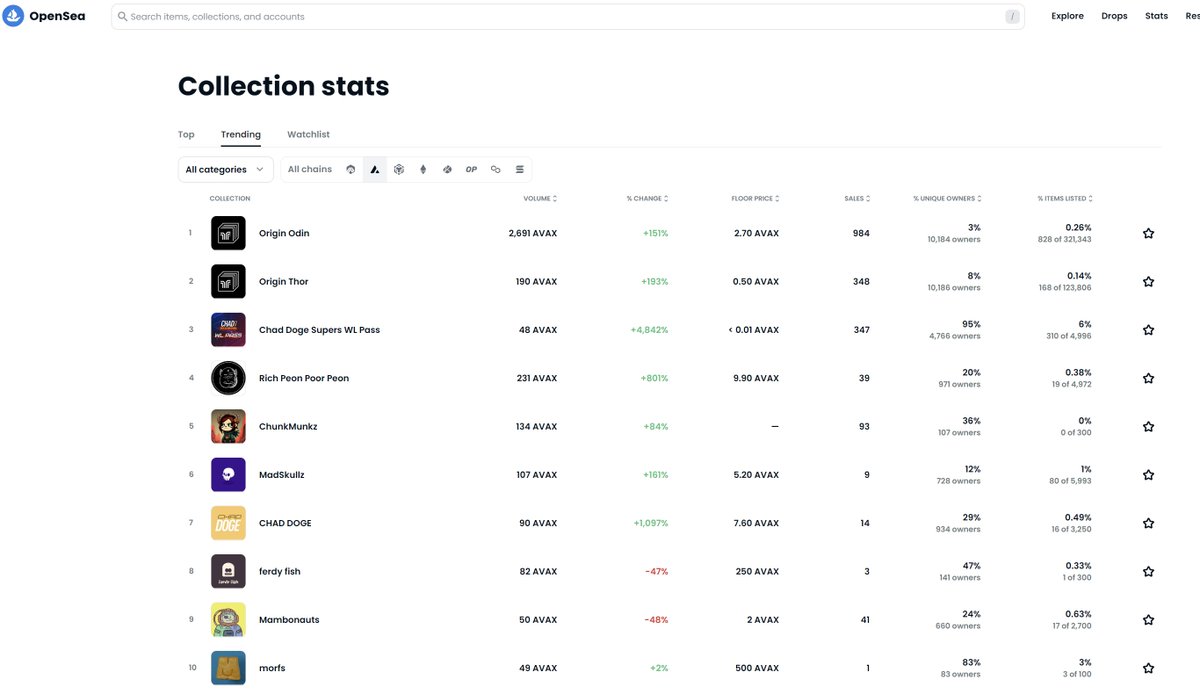Open the Rich Peon Poor Peon name

[304, 378]
